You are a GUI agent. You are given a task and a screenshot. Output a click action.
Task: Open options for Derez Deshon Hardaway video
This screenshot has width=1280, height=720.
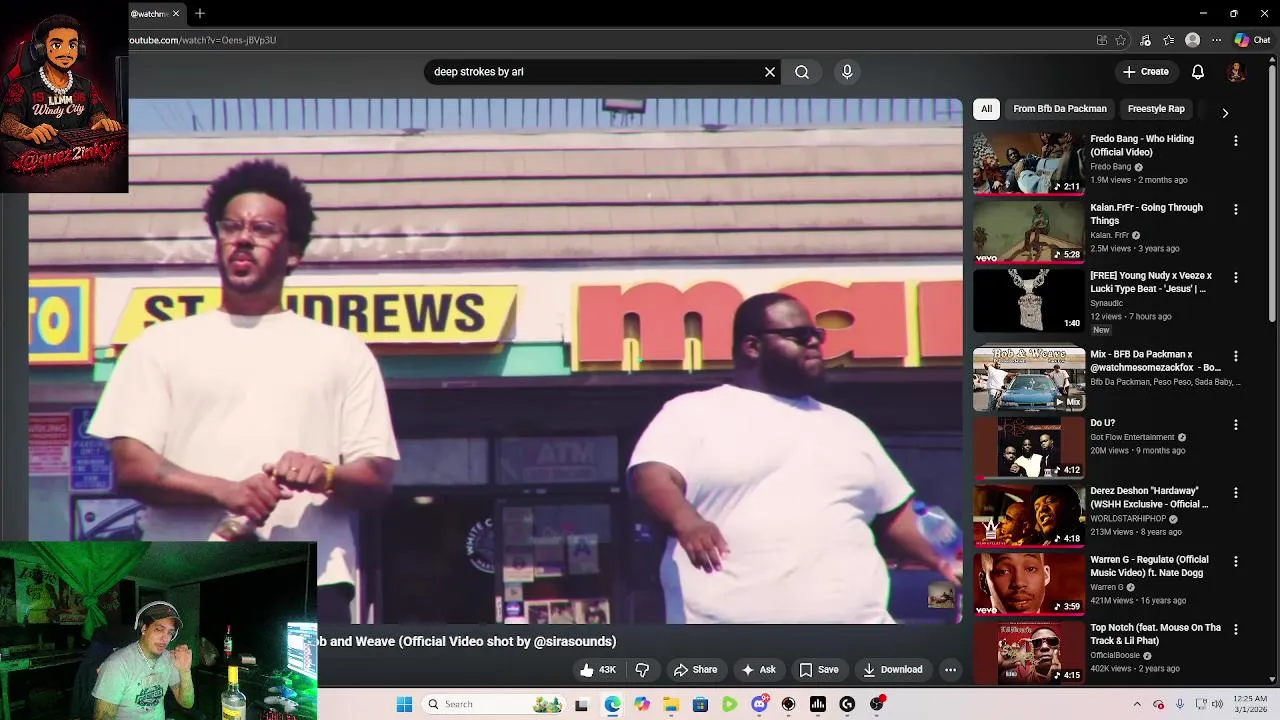tap(1236, 493)
